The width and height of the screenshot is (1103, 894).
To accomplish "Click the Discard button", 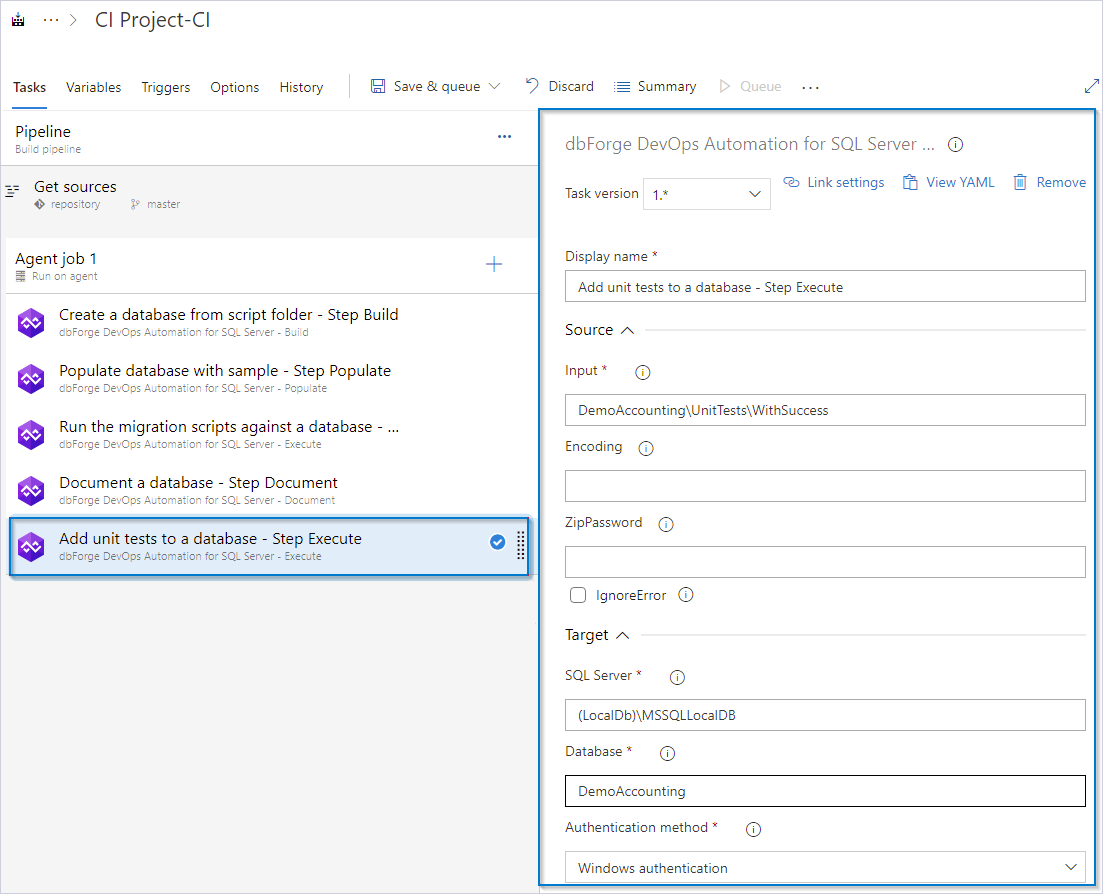I will click(560, 87).
